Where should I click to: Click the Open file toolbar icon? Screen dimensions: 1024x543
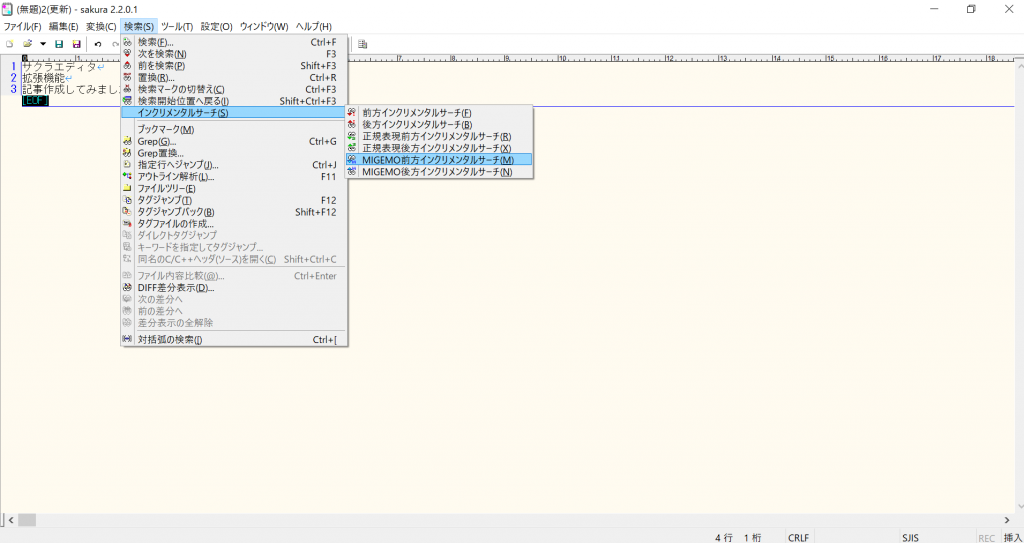click(x=27, y=44)
